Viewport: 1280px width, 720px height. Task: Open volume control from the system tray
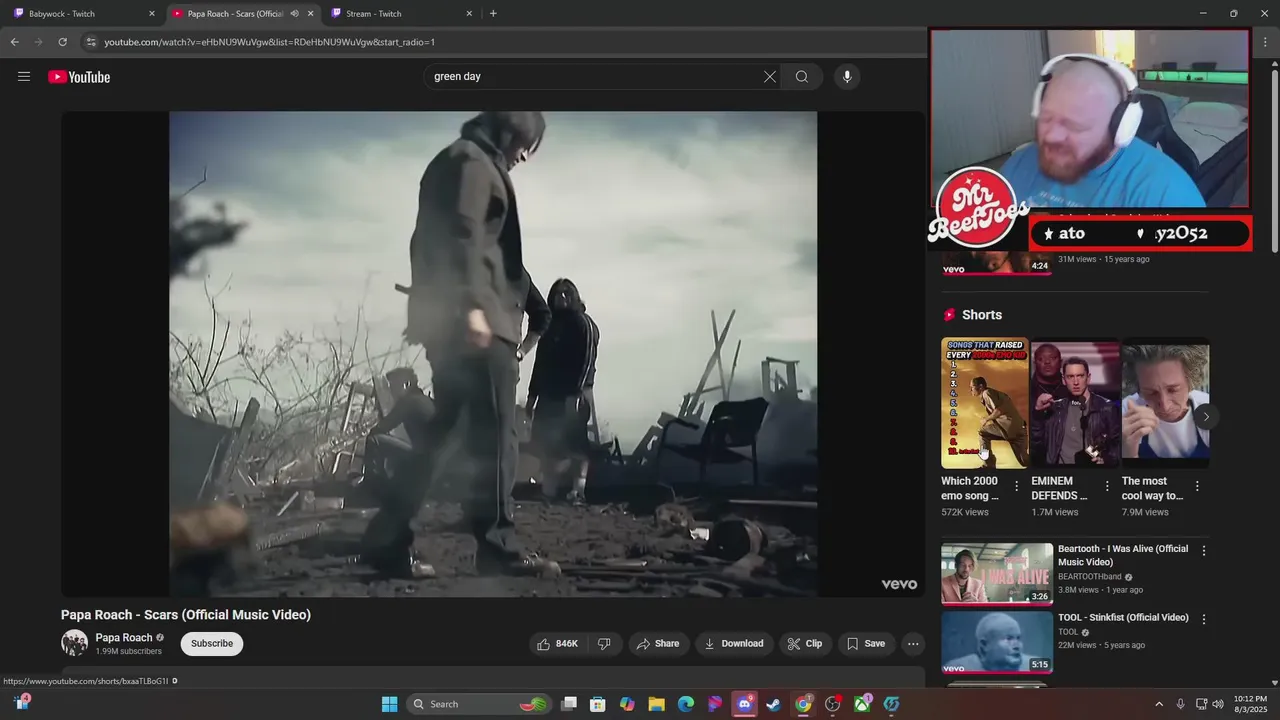[1217, 704]
